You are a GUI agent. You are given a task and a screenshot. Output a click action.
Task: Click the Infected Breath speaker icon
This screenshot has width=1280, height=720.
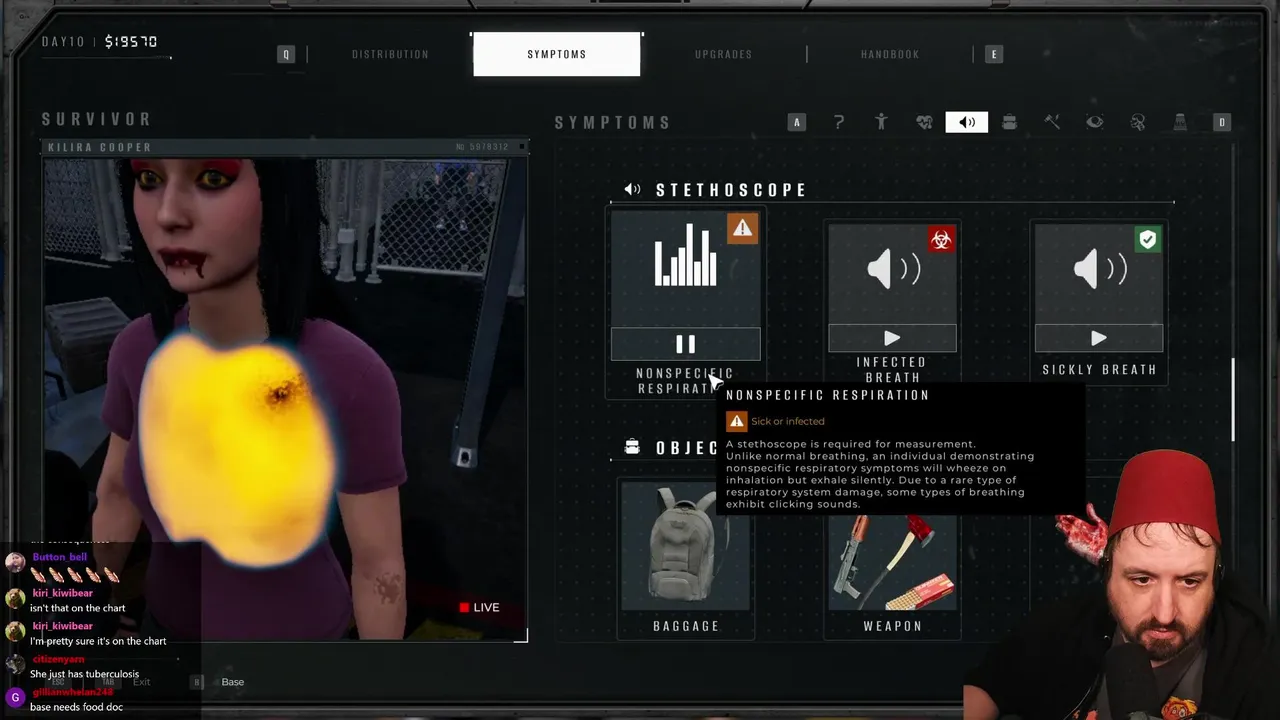pos(892,269)
